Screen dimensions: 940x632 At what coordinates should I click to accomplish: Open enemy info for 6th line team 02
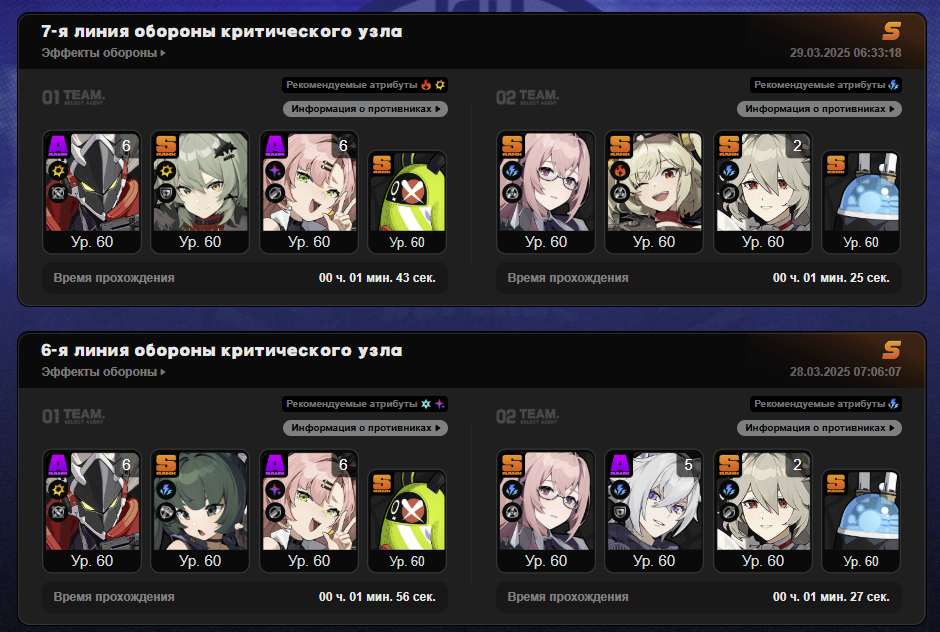click(x=819, y=428)
